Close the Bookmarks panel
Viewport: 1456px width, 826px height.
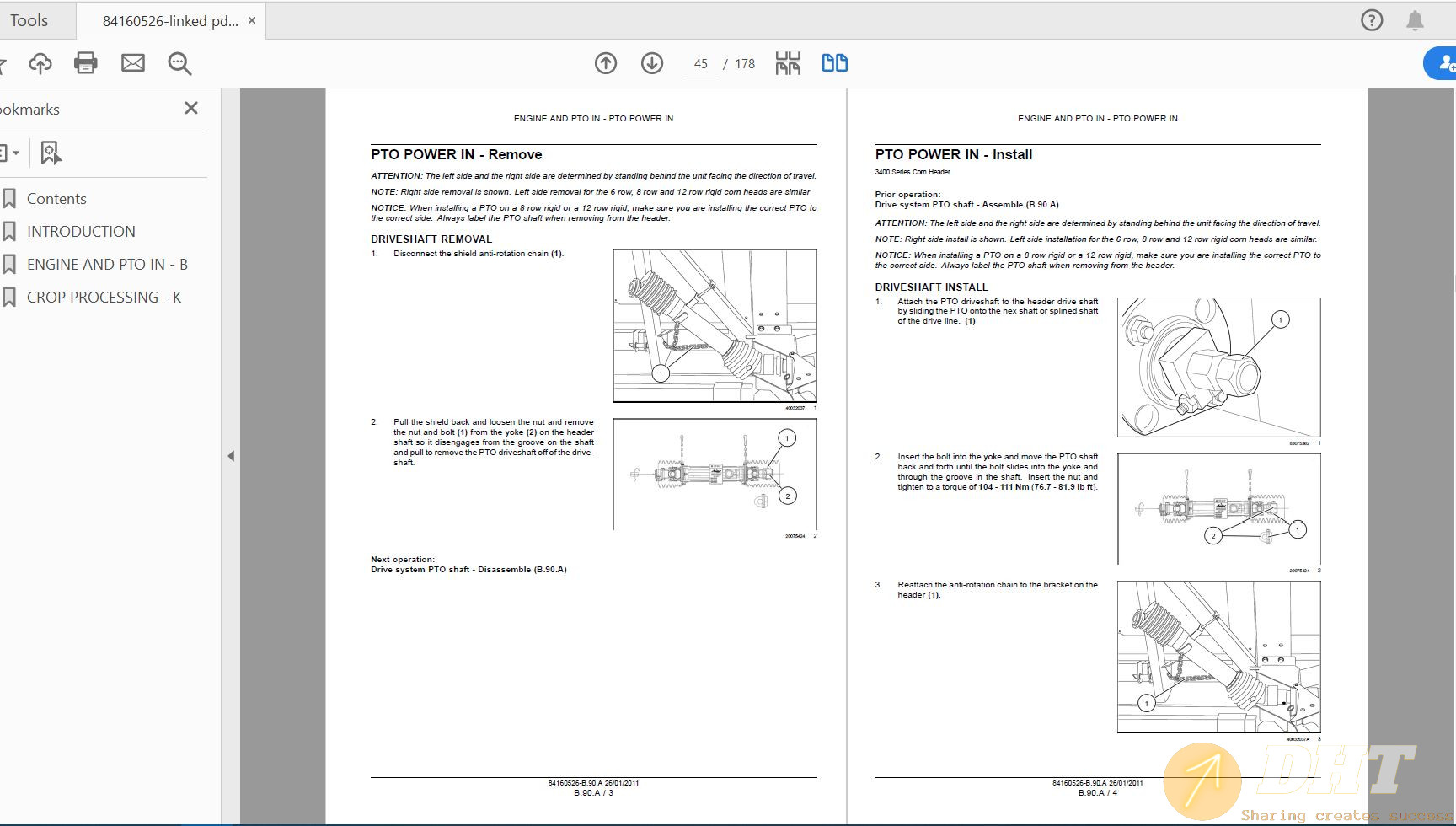(191, 108)
